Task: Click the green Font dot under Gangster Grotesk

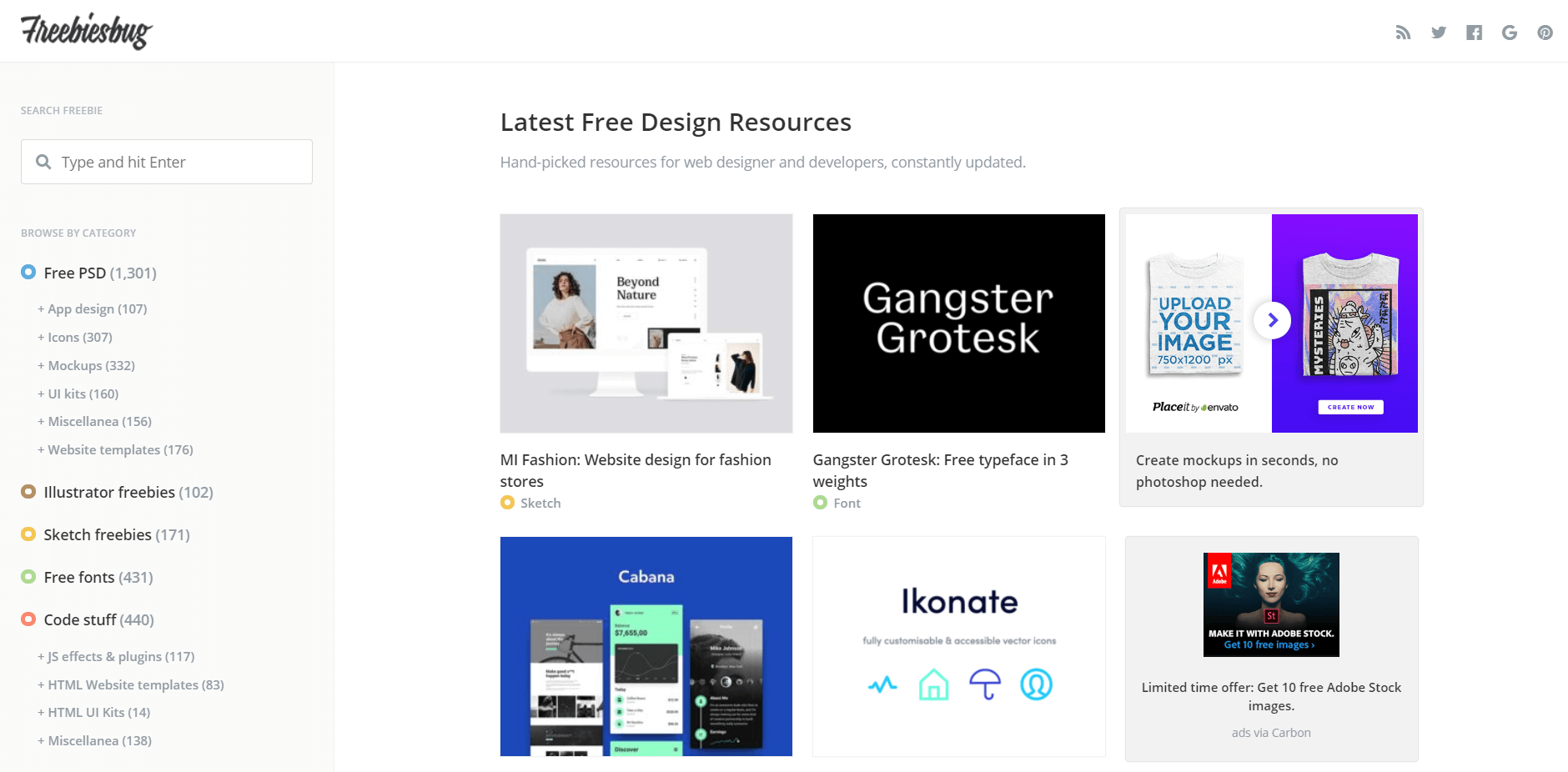Action: (820, 503)
